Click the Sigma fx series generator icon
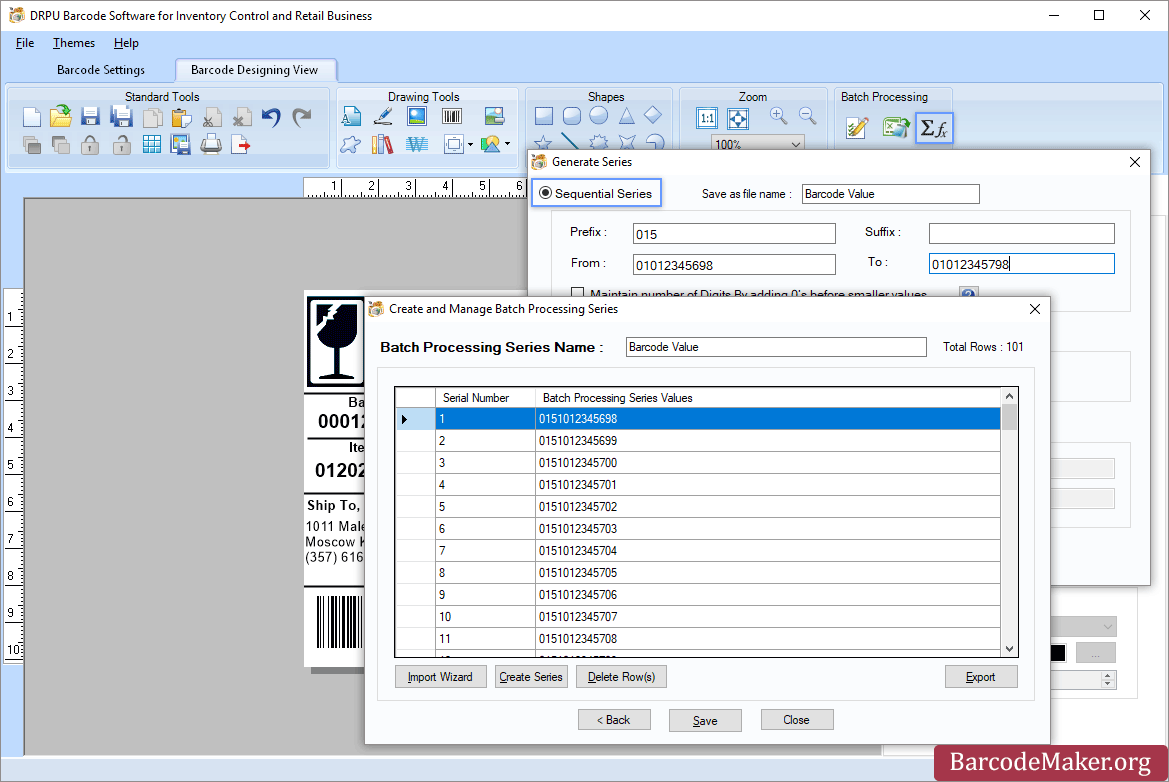The width and height of the screenshot is (1169, 782). point(934,128)
